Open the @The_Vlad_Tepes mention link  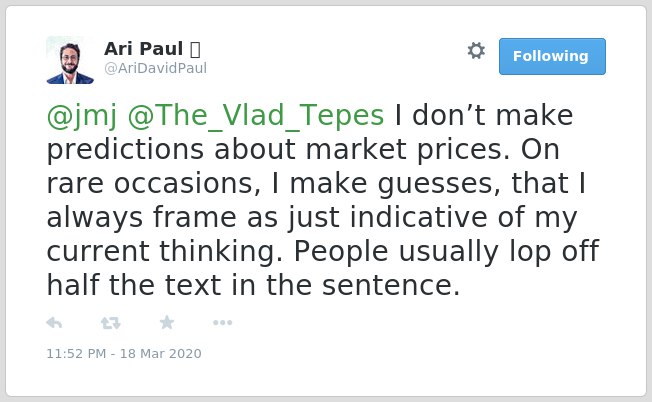tap(256, 116)
